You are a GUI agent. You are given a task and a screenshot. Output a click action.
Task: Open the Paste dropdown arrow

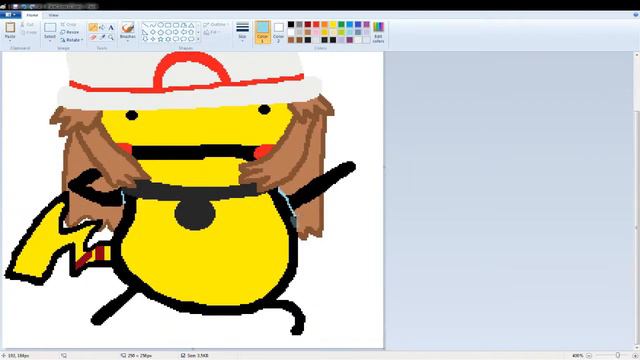[10, 40]
